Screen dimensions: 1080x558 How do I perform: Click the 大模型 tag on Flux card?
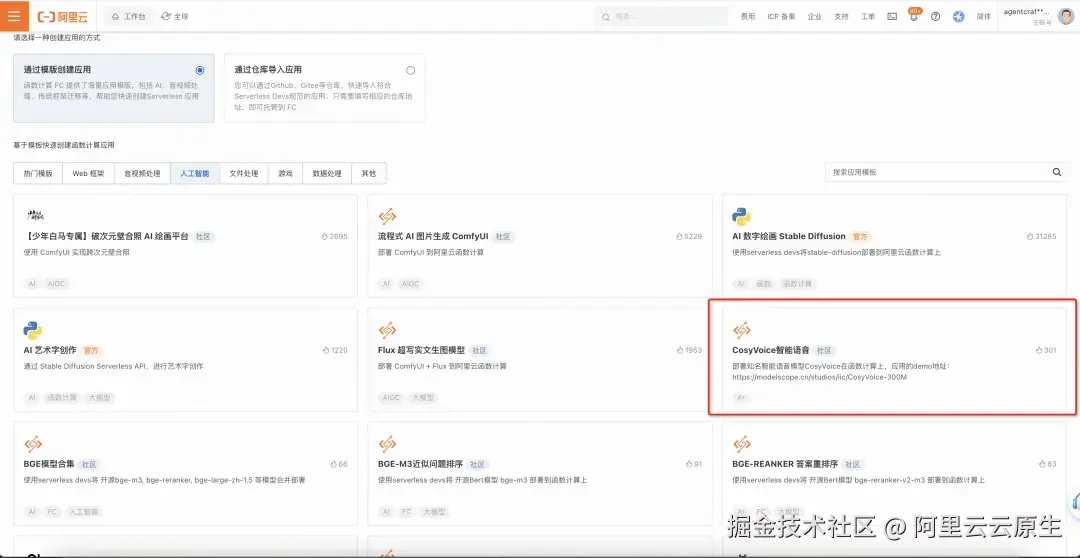[425, 397]
